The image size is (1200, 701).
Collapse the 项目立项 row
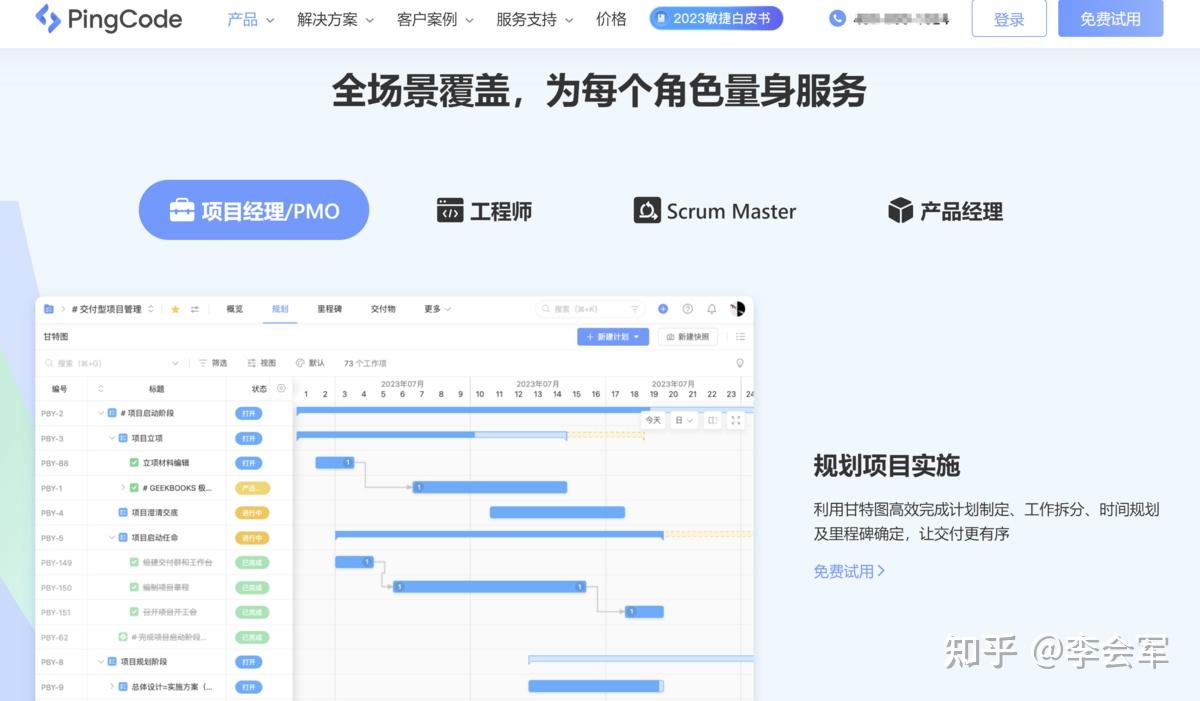pyautogui.click(x=112, y=438)
